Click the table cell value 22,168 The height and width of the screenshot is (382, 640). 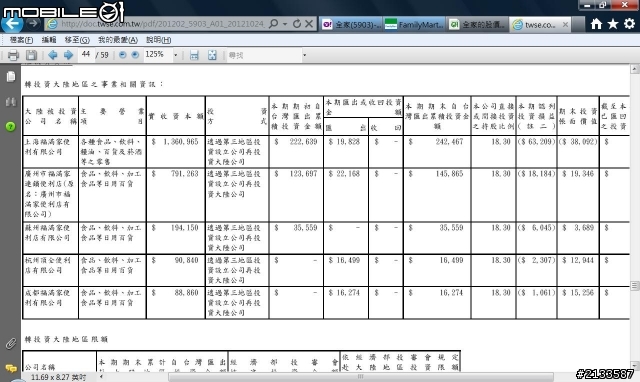pyautogui.click(x=348, y=174)
